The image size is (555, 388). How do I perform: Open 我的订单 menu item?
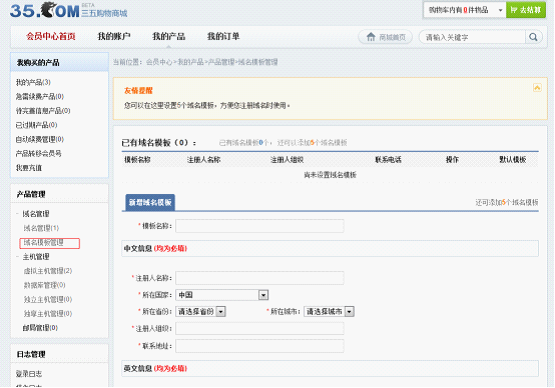click(223, 36)
